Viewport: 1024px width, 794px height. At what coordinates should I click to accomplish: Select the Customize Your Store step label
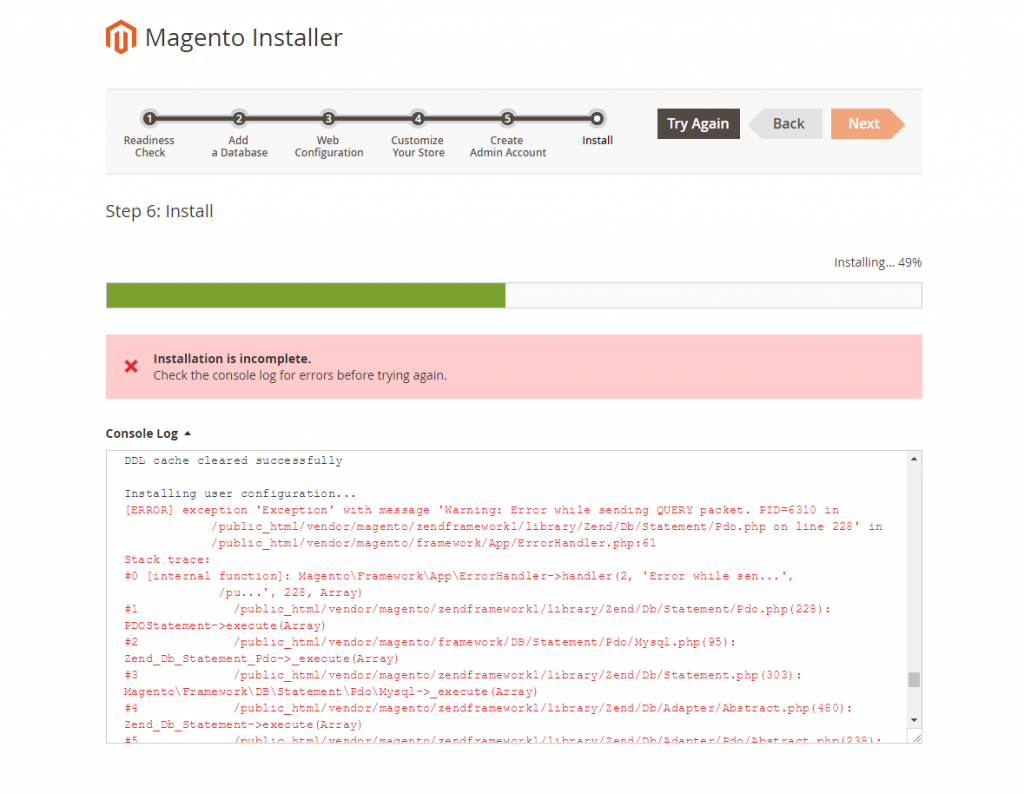(418, 146)
